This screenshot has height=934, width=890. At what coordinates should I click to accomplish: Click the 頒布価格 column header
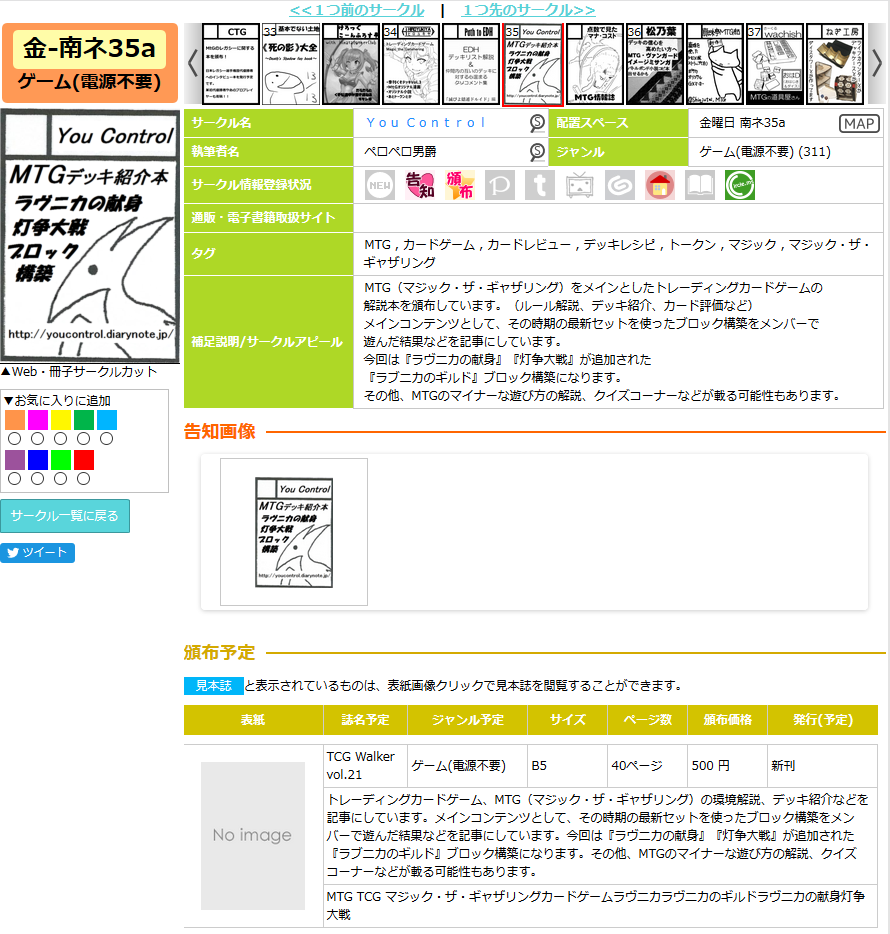(727, 720)
